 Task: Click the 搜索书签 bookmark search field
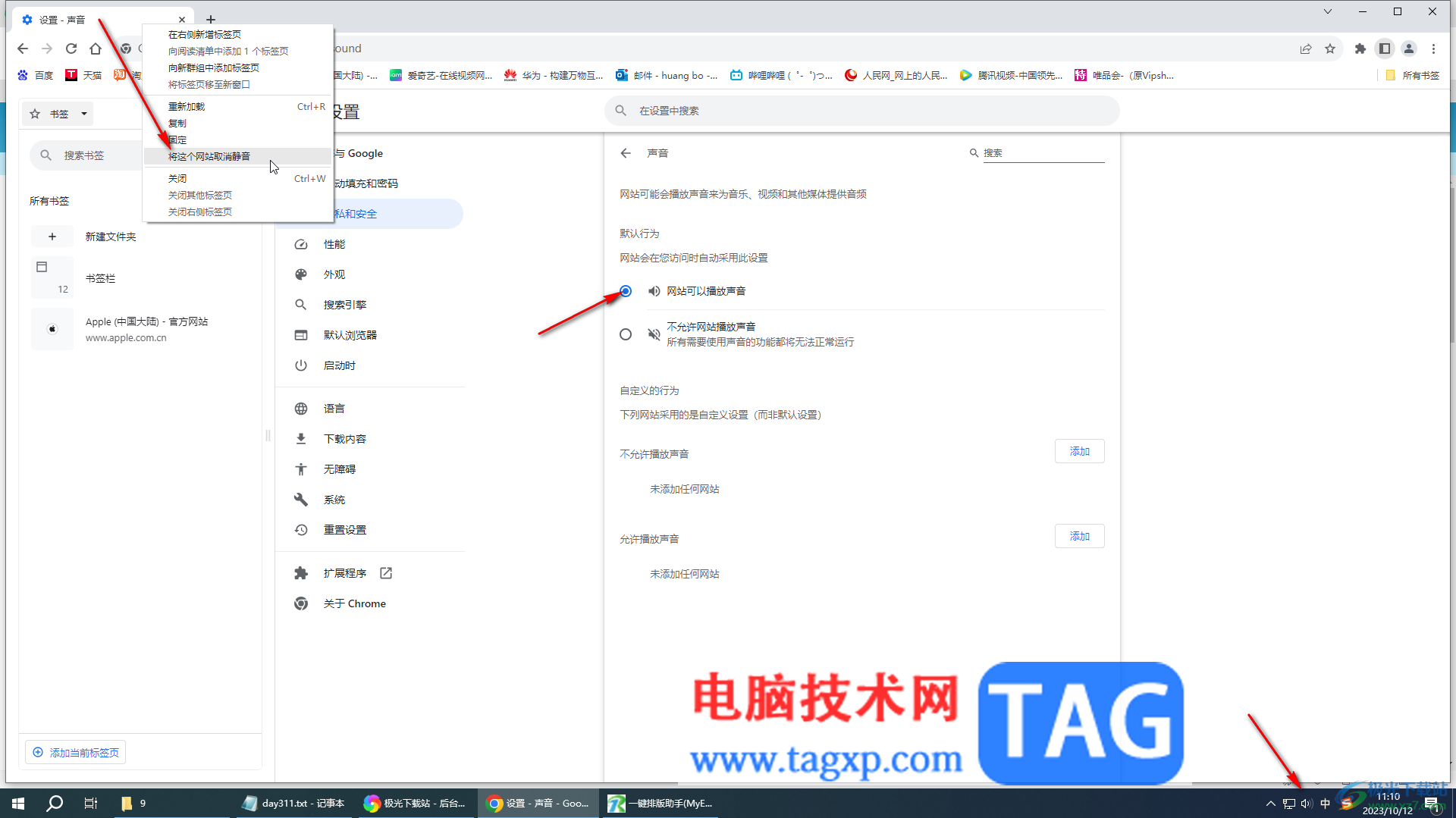87,155
